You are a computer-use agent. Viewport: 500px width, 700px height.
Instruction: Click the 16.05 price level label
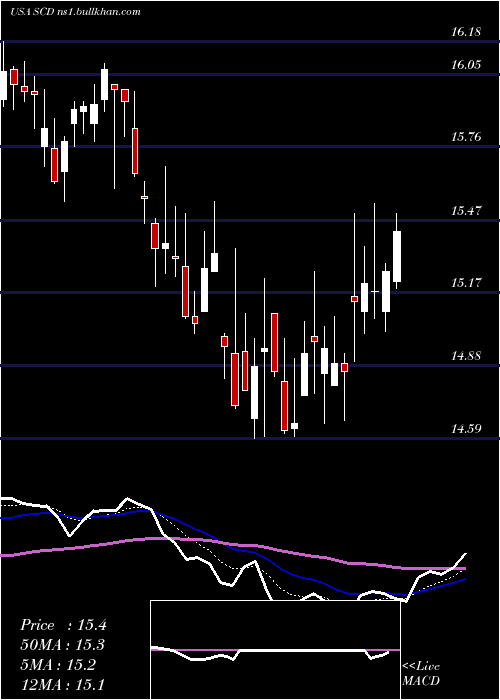pos(466,65)
